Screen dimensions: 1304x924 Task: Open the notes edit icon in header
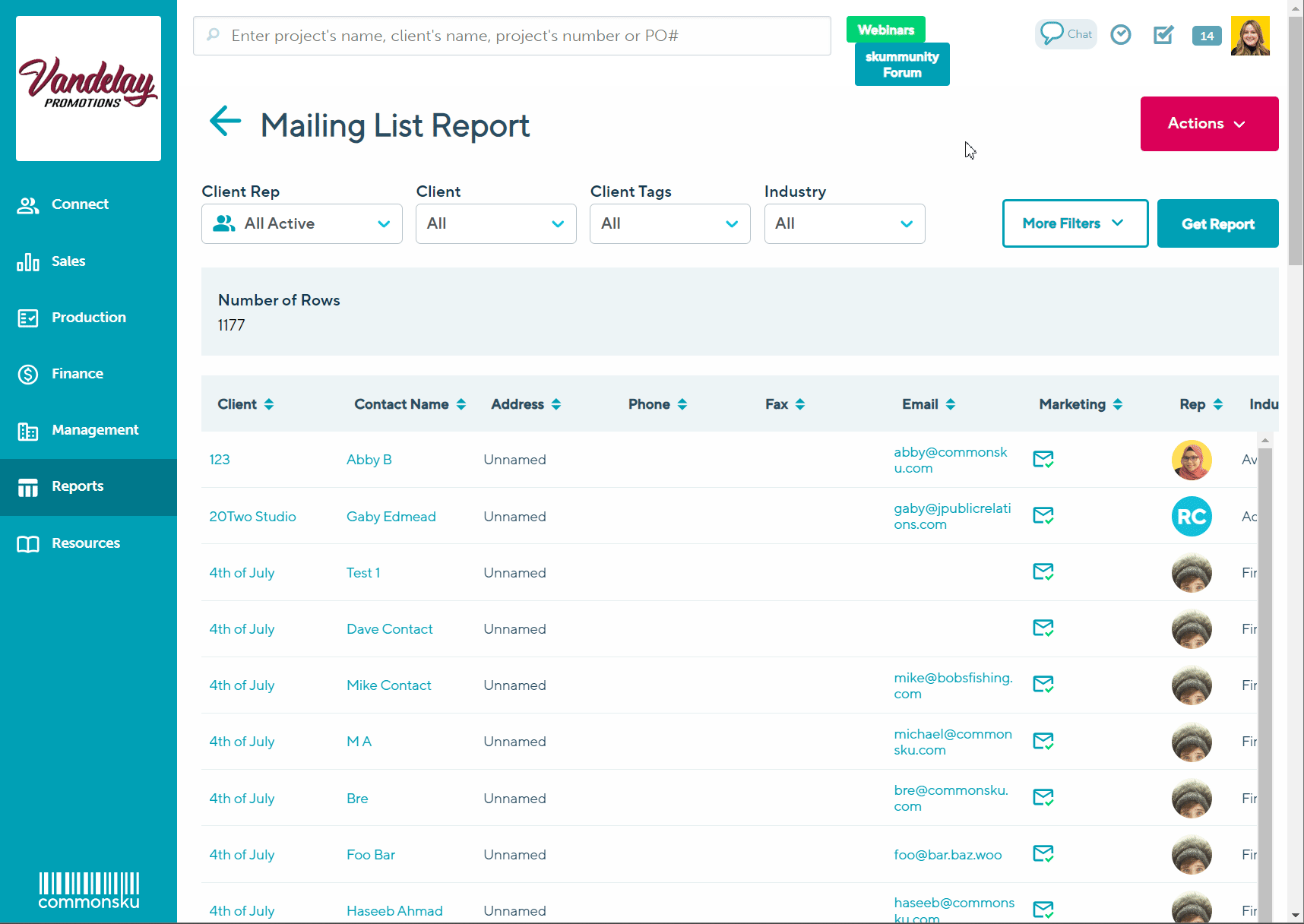(x=1163, y=35)
